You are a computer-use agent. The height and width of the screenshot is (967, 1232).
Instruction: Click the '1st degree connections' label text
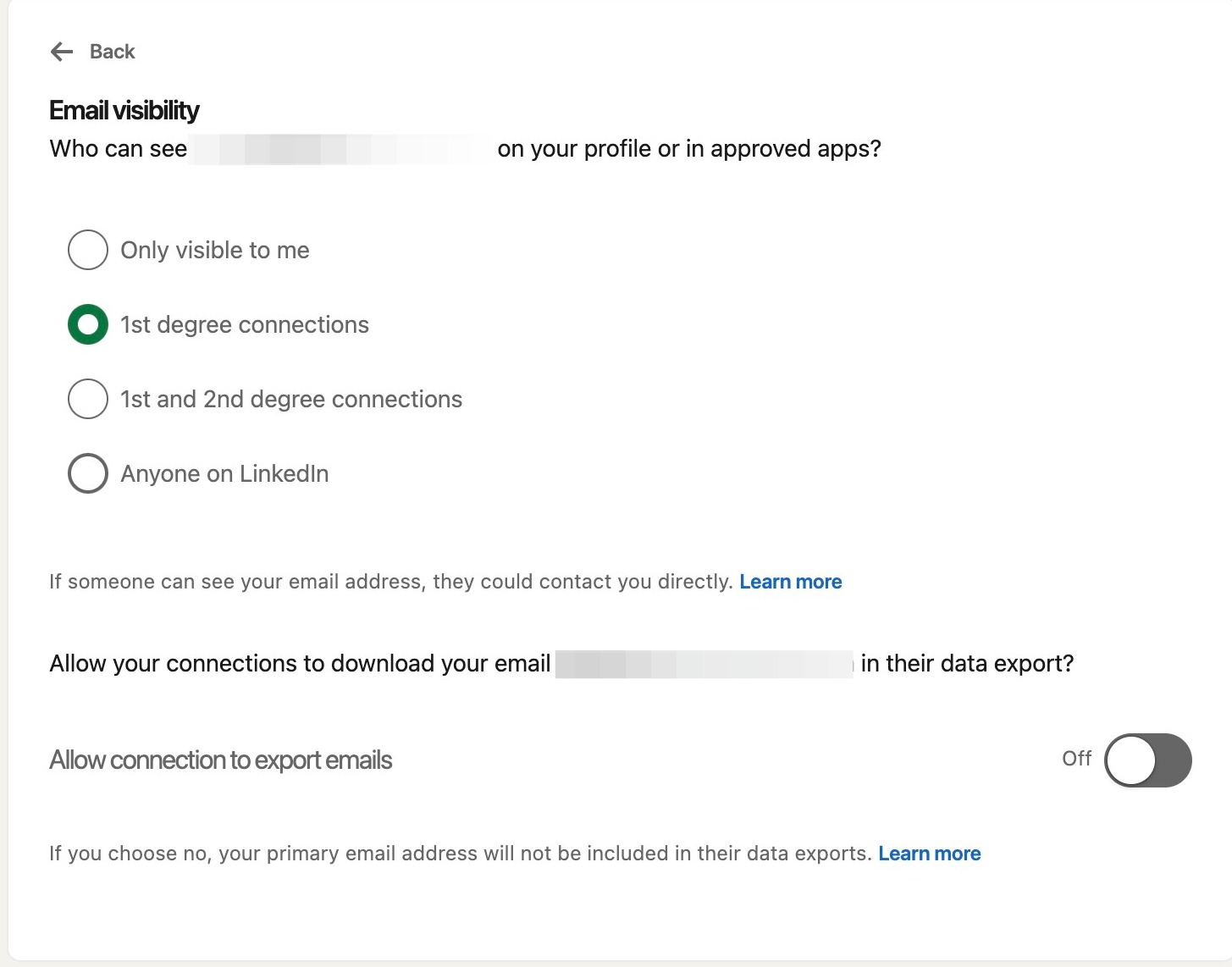coord(245,325)
